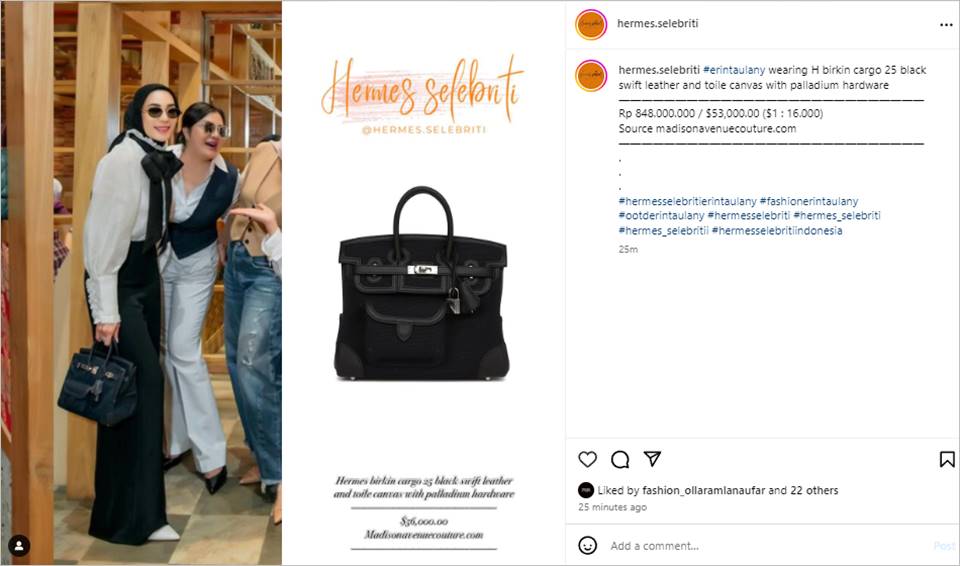
Task: Like the post with the heart icon
Action: [x=587, y=459]
